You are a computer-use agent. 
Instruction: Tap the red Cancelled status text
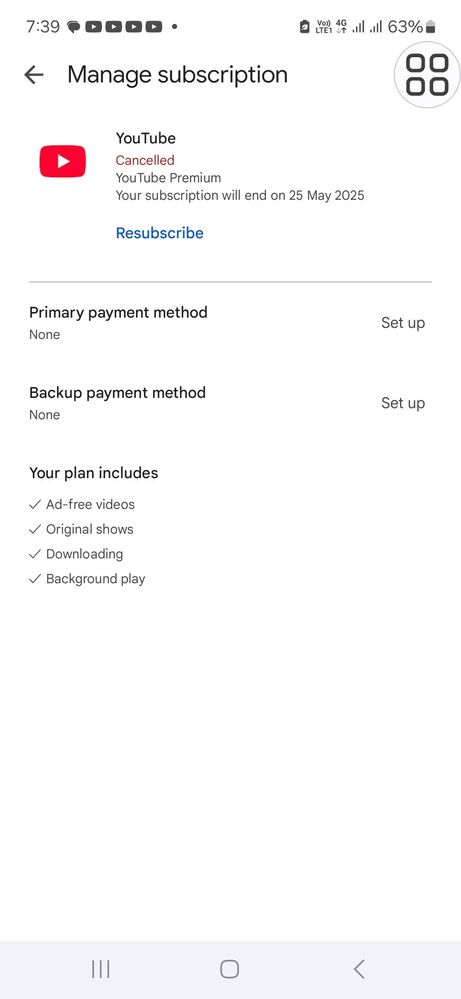[145, 160]
